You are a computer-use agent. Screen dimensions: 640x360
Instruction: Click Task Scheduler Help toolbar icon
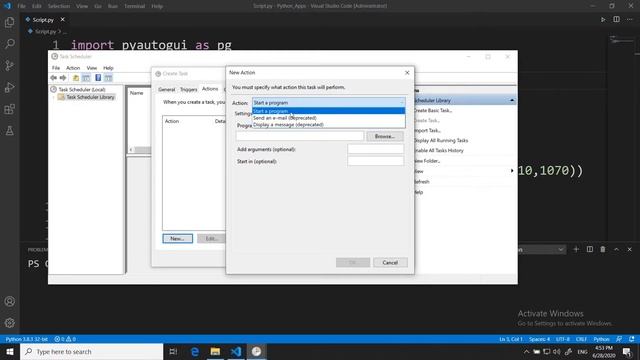[x=98, y=78]
